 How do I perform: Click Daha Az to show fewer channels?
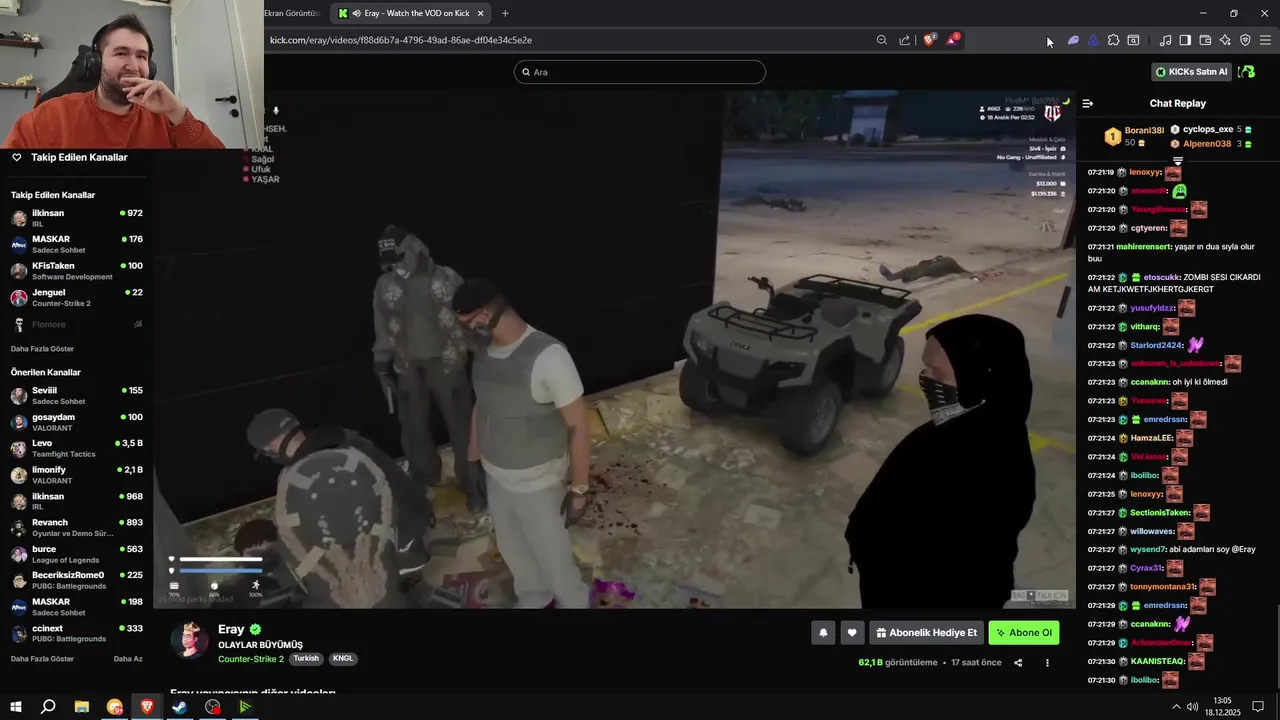(128, 659)
